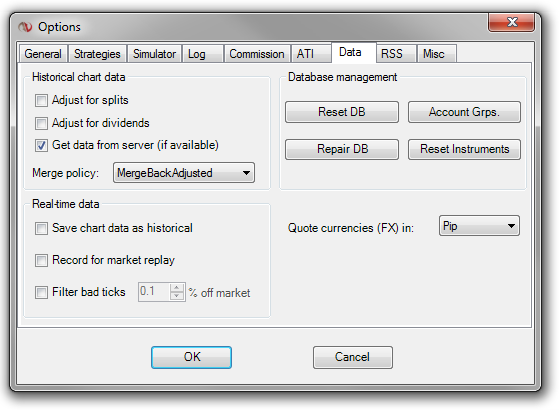Click the Cancel button
Image resolution: width=559 pixels, height=410 pixels.
(353, 357)
